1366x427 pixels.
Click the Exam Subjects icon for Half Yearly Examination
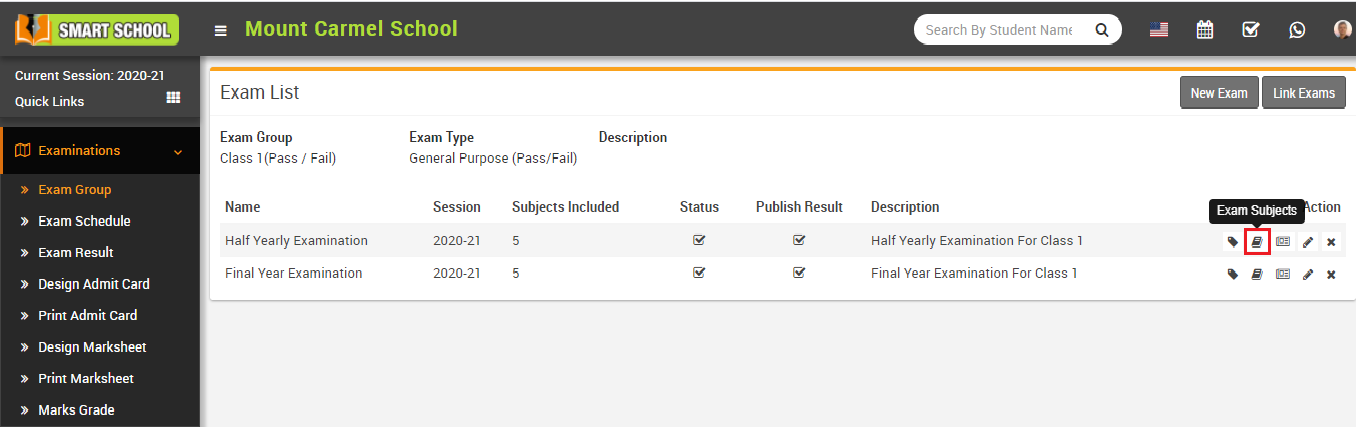point(1257,241)
